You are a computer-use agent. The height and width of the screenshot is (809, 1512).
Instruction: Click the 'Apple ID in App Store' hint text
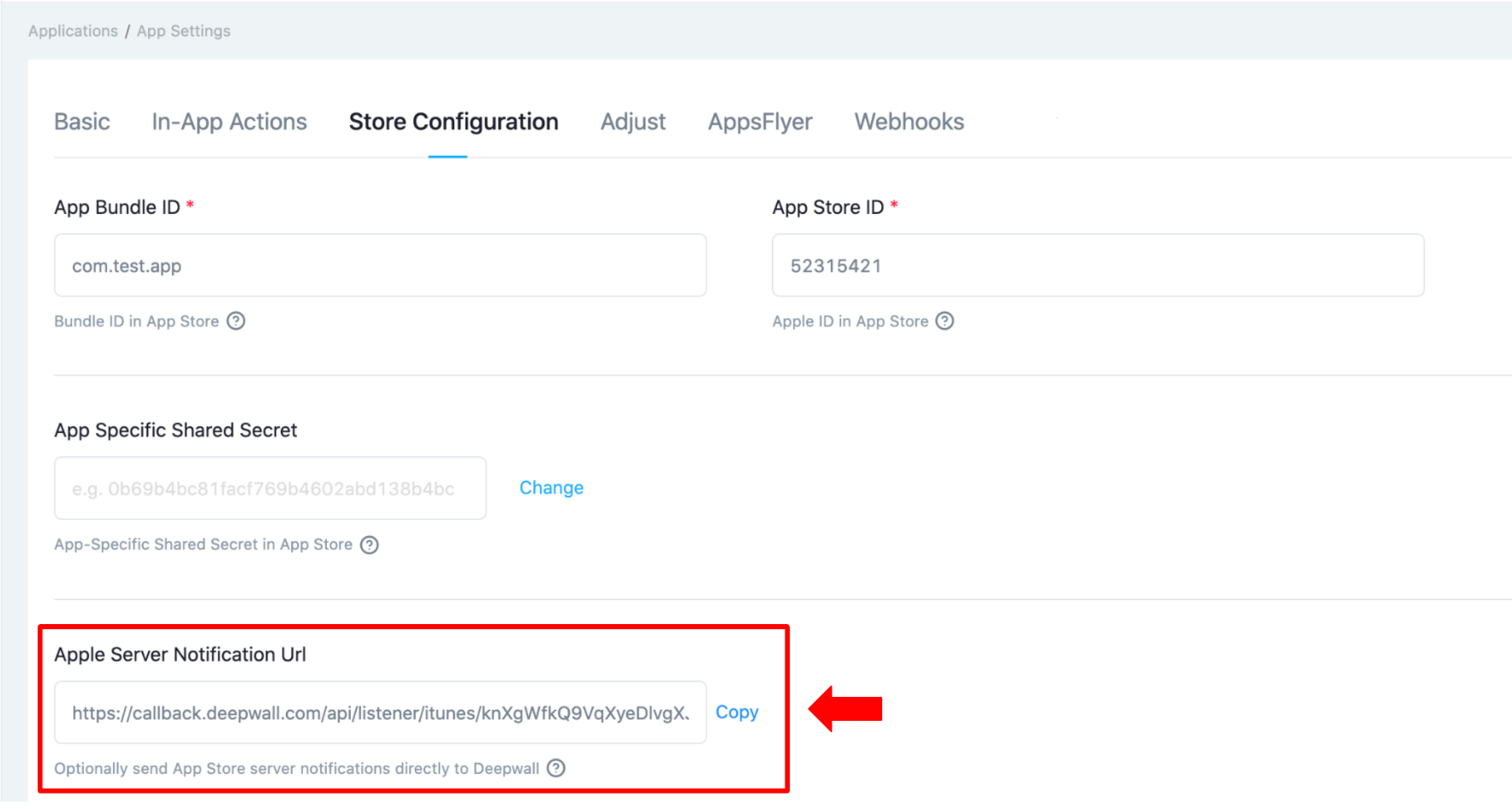pos(851,321)
